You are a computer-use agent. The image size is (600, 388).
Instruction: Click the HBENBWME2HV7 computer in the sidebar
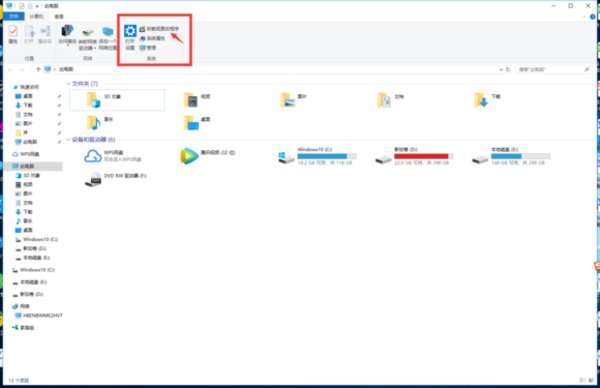point(39,316)
